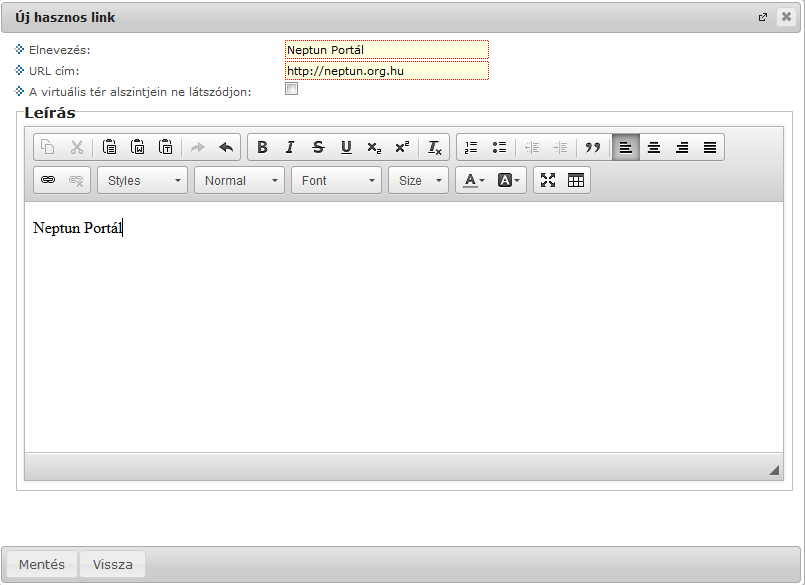
Task: Toggle Underline formatting
Action: pos(347,147)
